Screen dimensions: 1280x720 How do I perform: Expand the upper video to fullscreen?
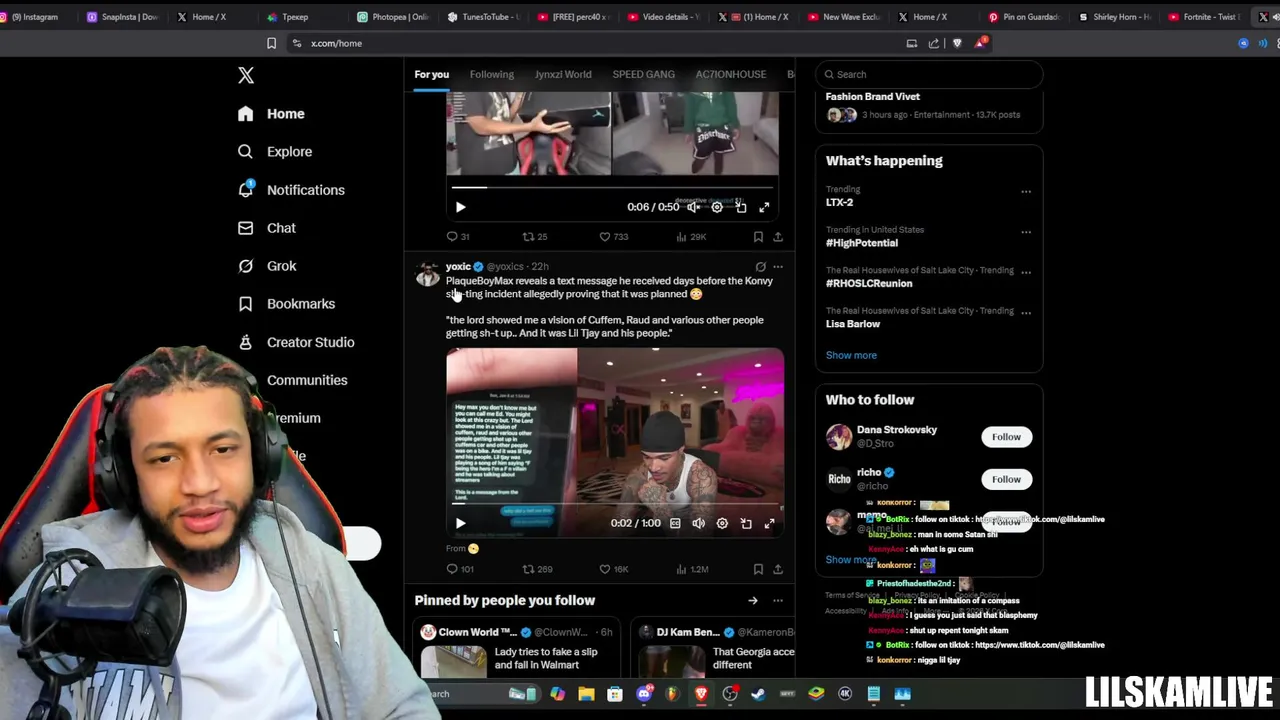(x=764, y=207)
